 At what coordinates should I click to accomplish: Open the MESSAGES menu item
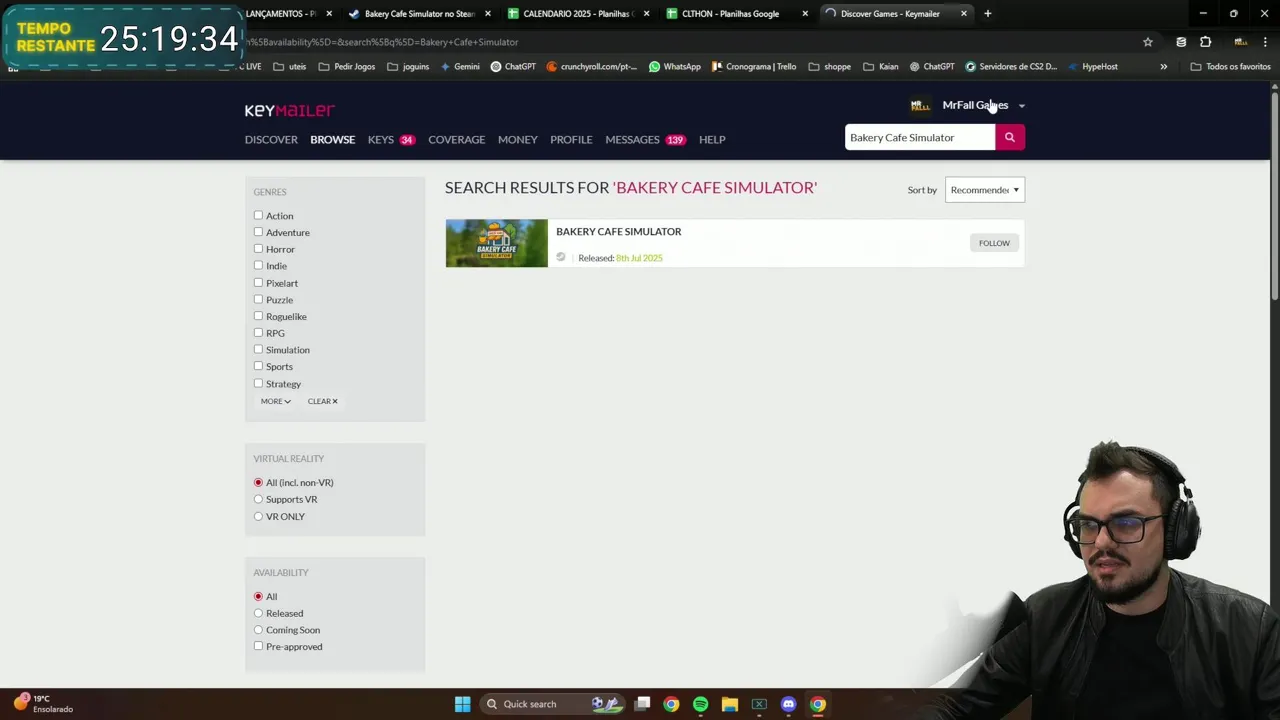(645, 139)
